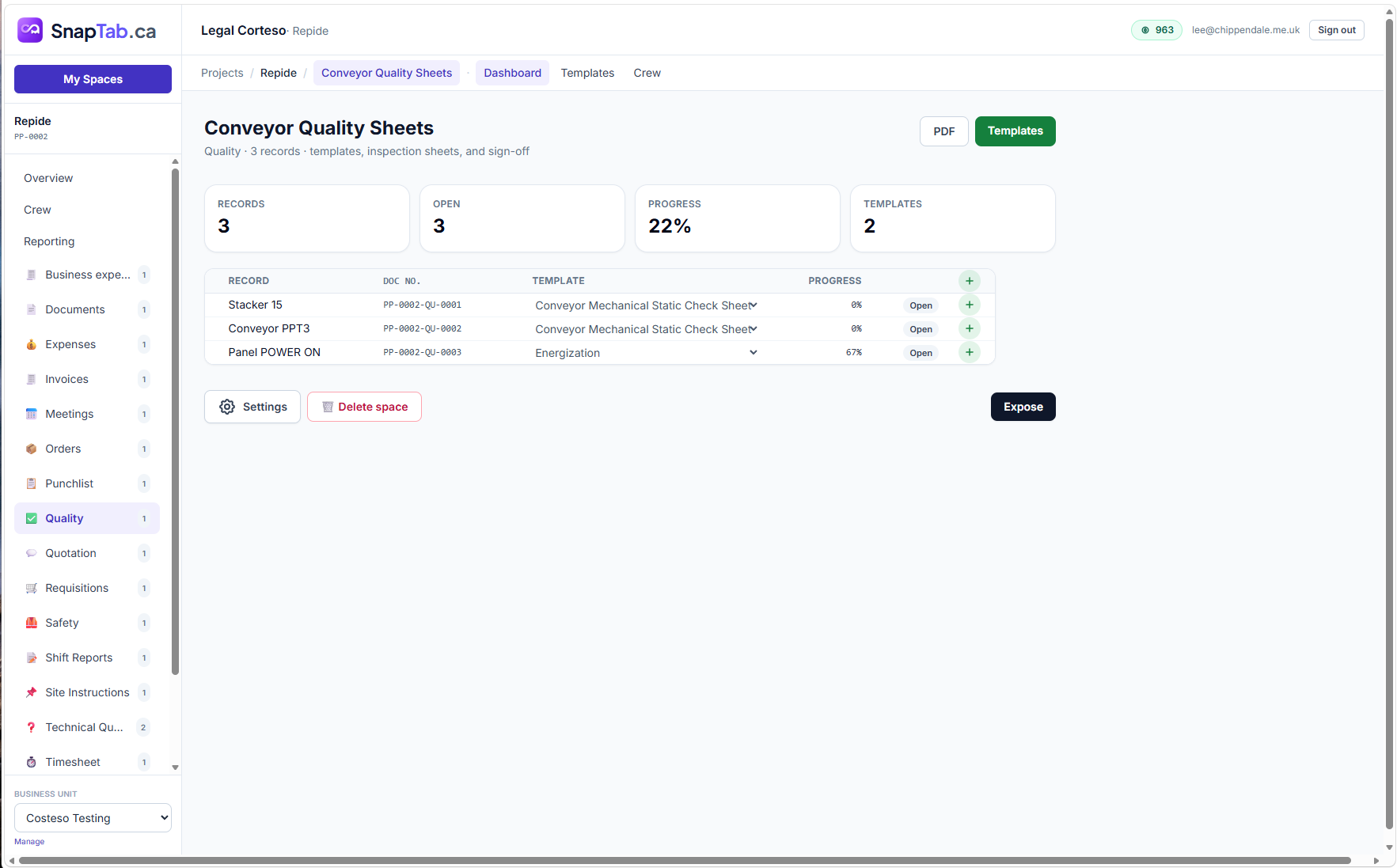Open the Timesheet stopwatch icon

point(32,762)
